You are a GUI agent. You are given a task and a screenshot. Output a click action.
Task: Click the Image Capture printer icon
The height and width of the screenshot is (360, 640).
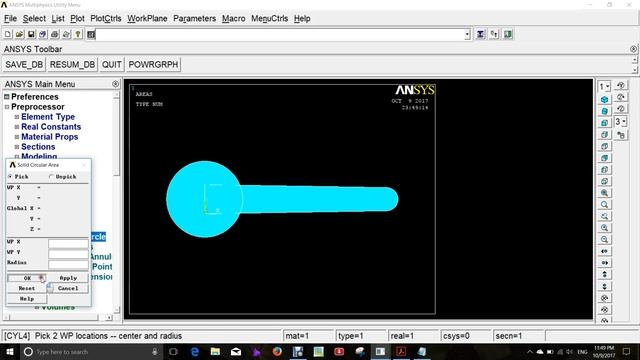coord(55,34)
